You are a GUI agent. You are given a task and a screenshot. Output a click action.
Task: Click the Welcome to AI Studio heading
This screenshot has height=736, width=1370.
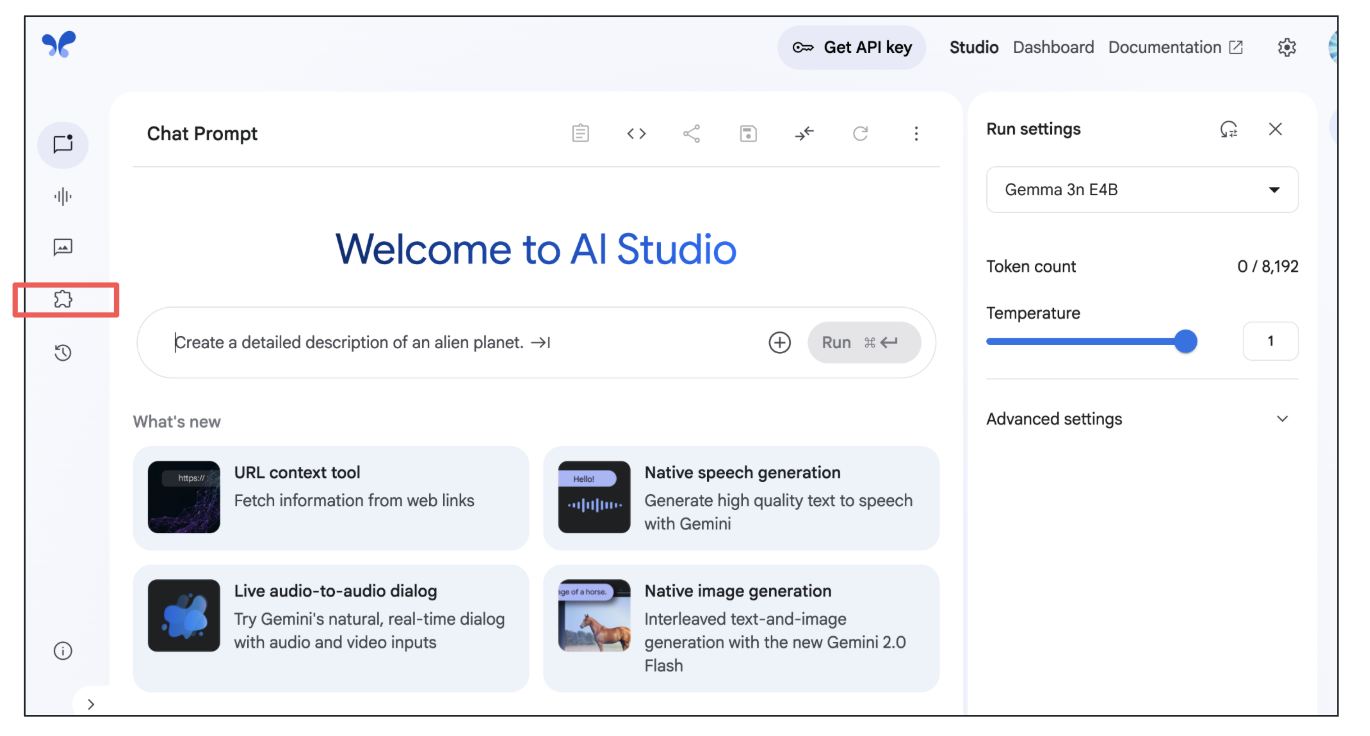tap(536, 249)
